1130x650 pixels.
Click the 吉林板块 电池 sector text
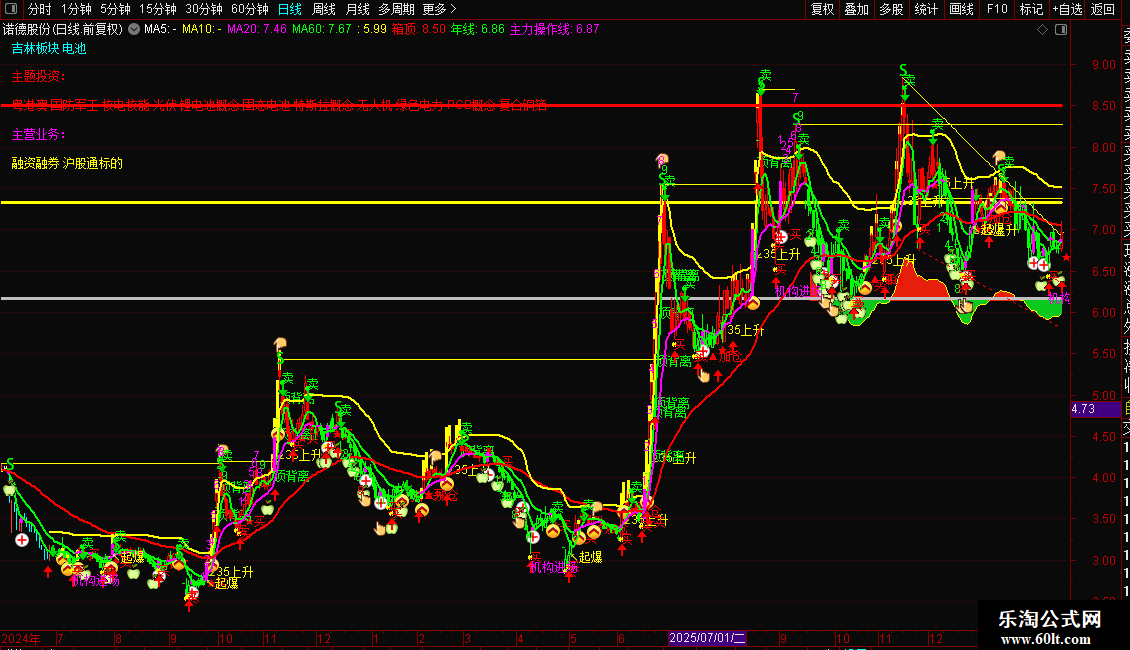tap(49, 48)
